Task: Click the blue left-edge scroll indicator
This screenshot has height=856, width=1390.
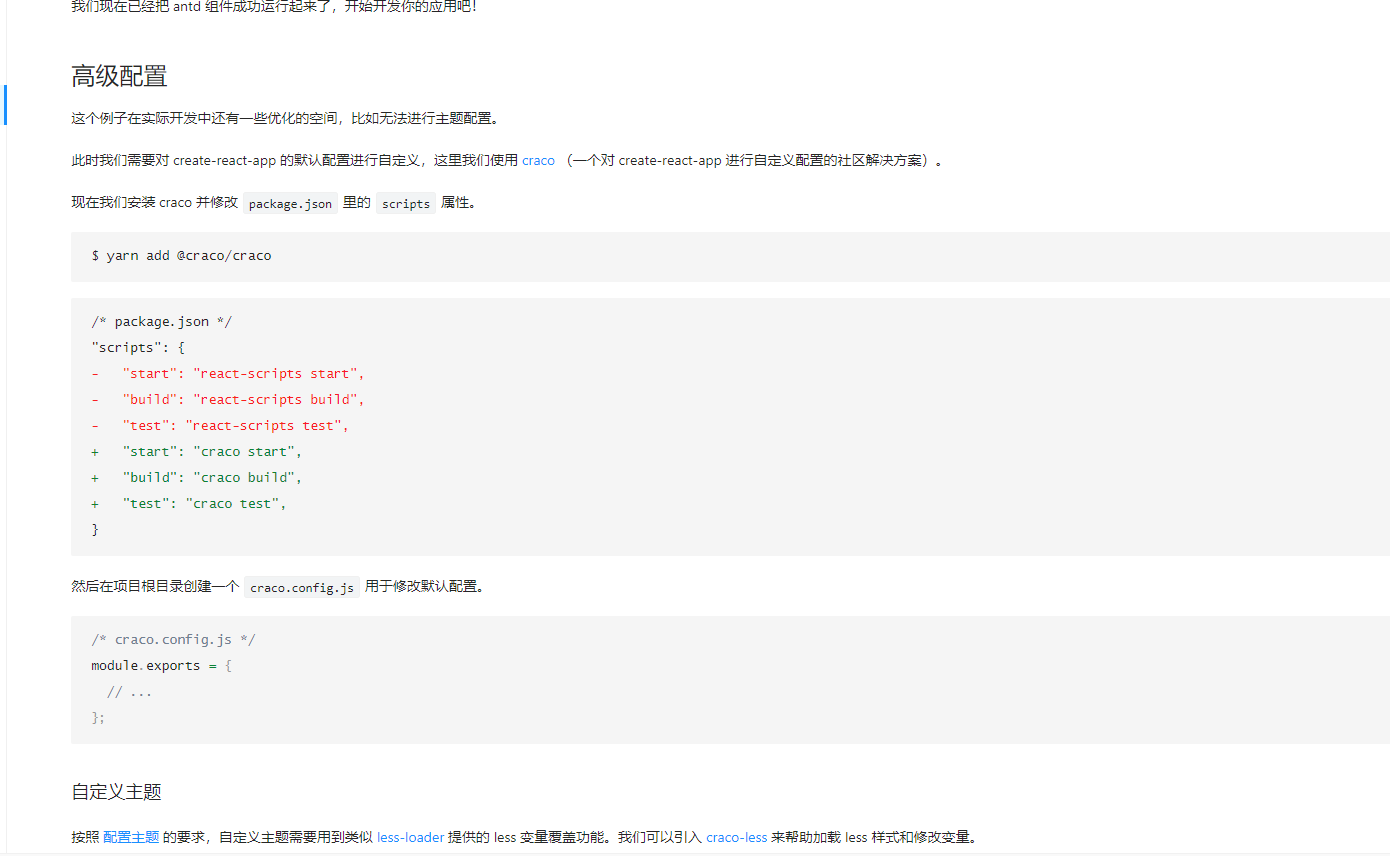Action: [5, 105]
